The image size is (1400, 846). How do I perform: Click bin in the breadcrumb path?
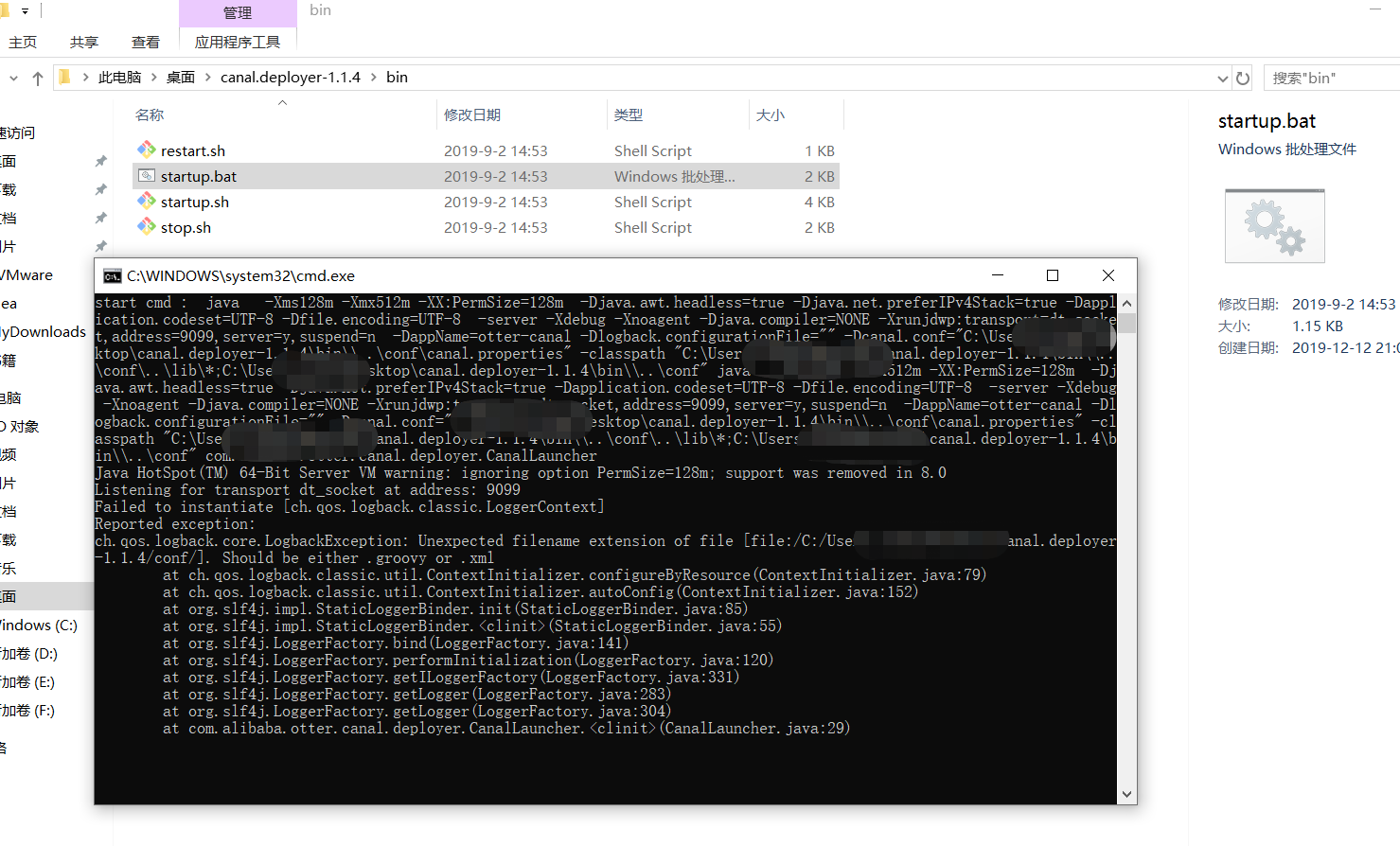click(x=398, y=78)
